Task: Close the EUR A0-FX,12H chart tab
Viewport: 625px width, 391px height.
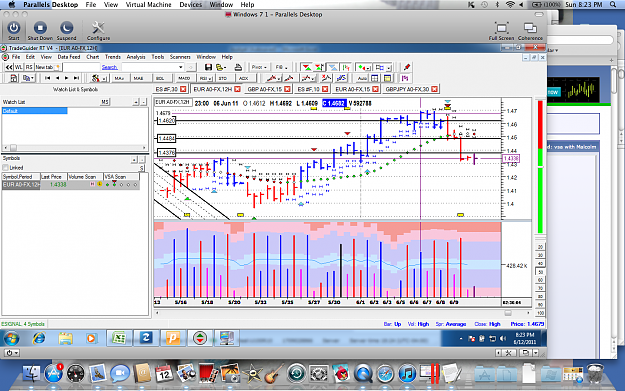Action: (237, 89)
